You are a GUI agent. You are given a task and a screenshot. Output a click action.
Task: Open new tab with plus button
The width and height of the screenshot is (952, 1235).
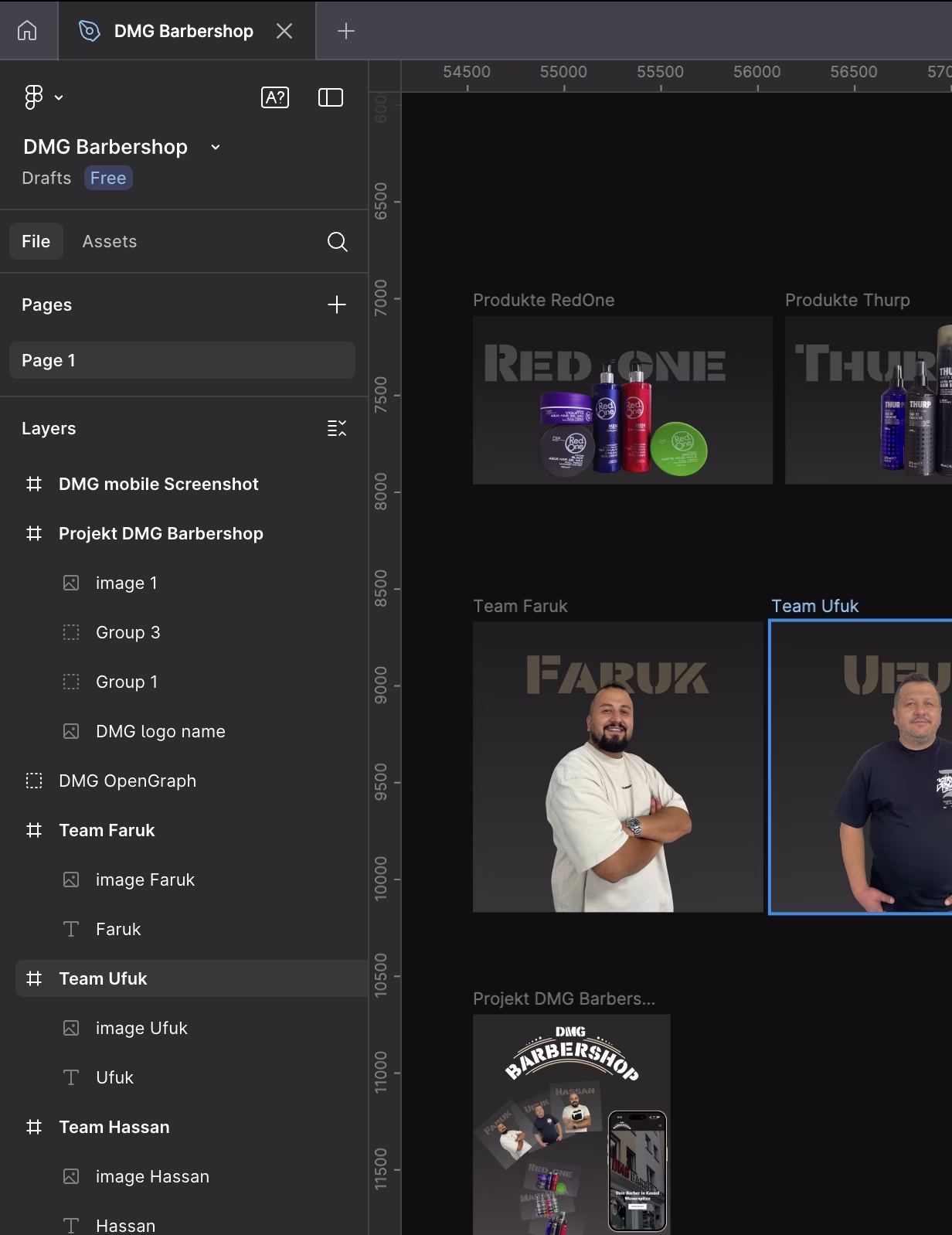tap(346, 31)
